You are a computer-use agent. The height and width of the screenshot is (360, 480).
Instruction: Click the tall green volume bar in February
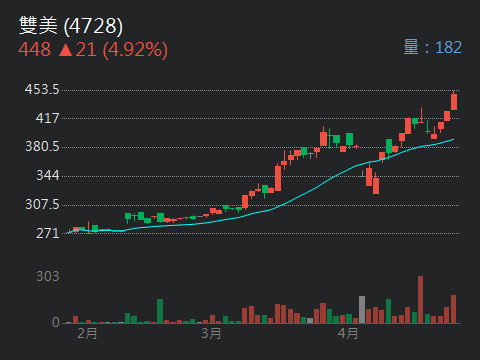160,311
